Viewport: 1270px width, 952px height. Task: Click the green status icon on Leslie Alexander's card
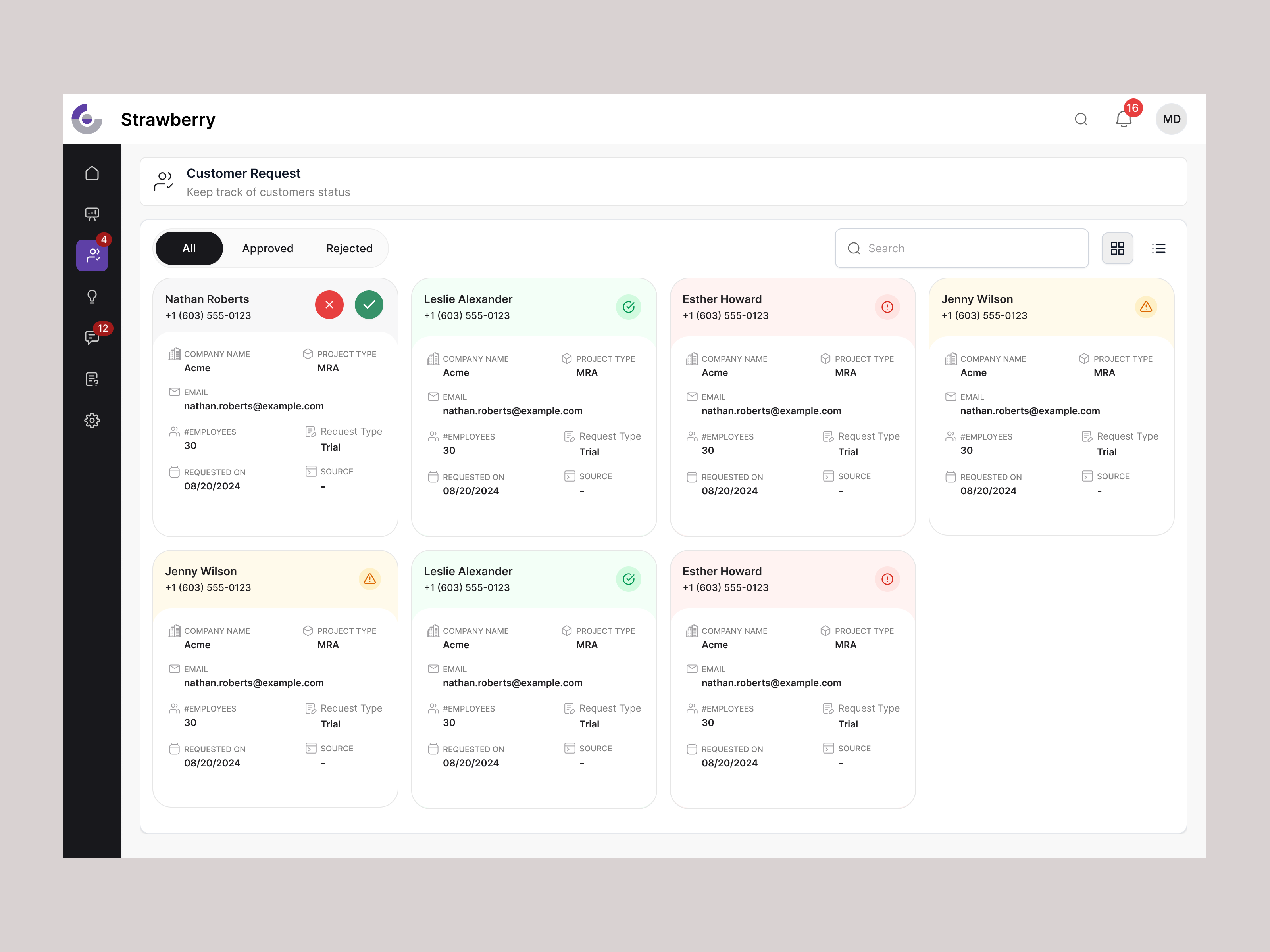tap(628, 307)
